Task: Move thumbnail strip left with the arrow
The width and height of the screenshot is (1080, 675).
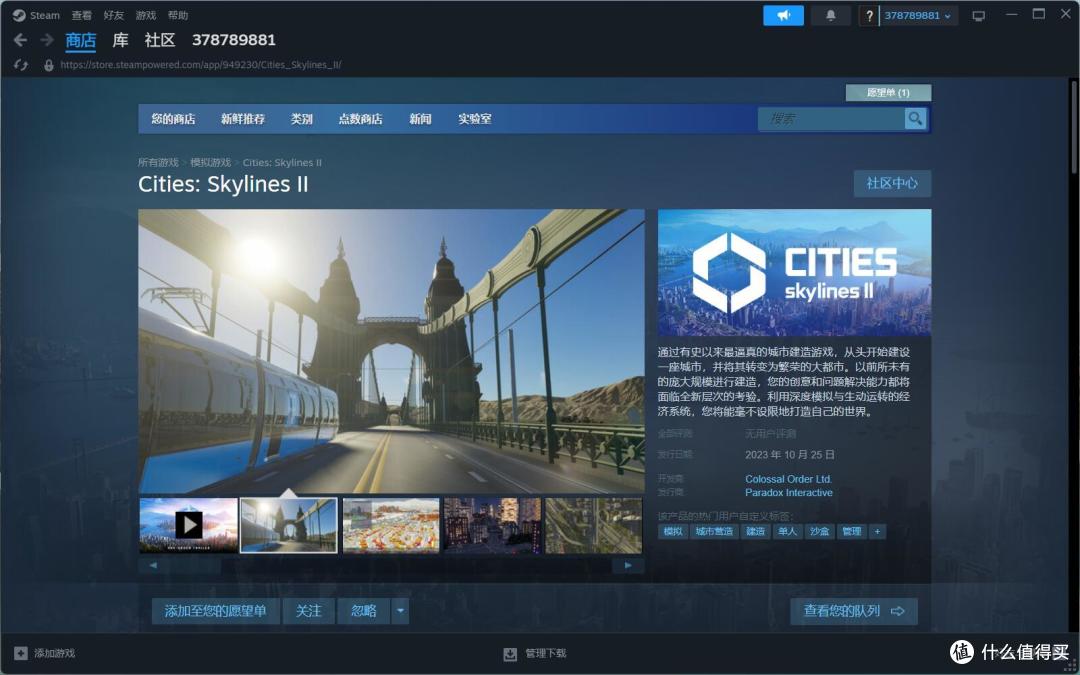Action: tap(153, 565)
